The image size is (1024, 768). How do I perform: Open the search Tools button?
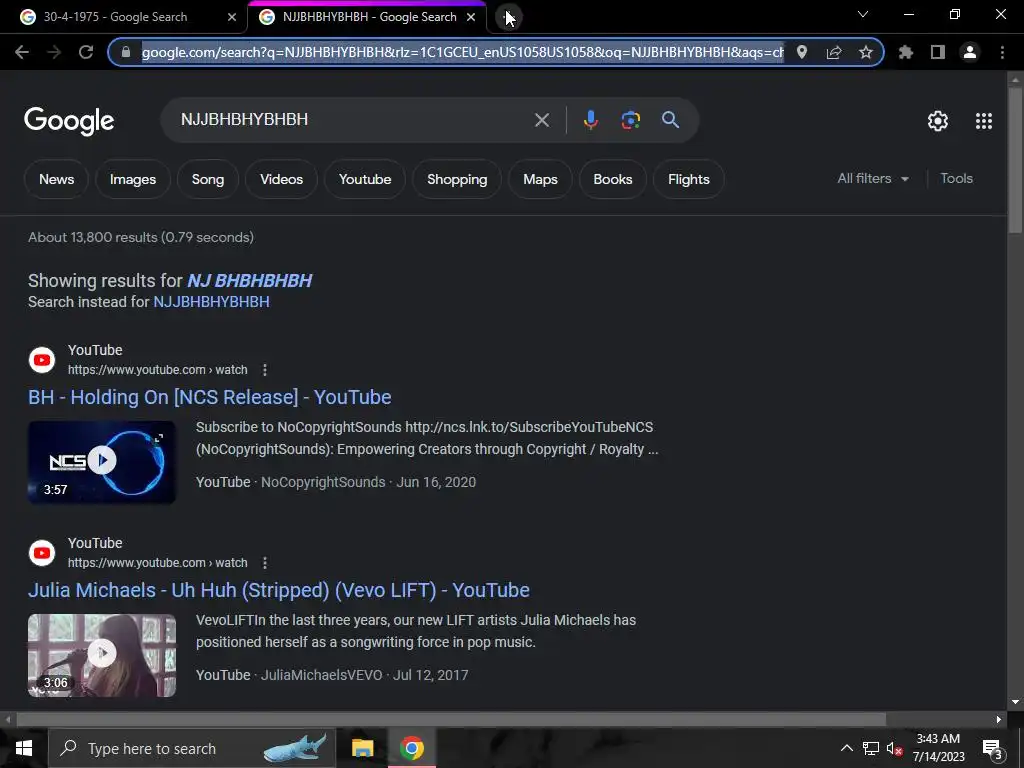coord(956,178)
